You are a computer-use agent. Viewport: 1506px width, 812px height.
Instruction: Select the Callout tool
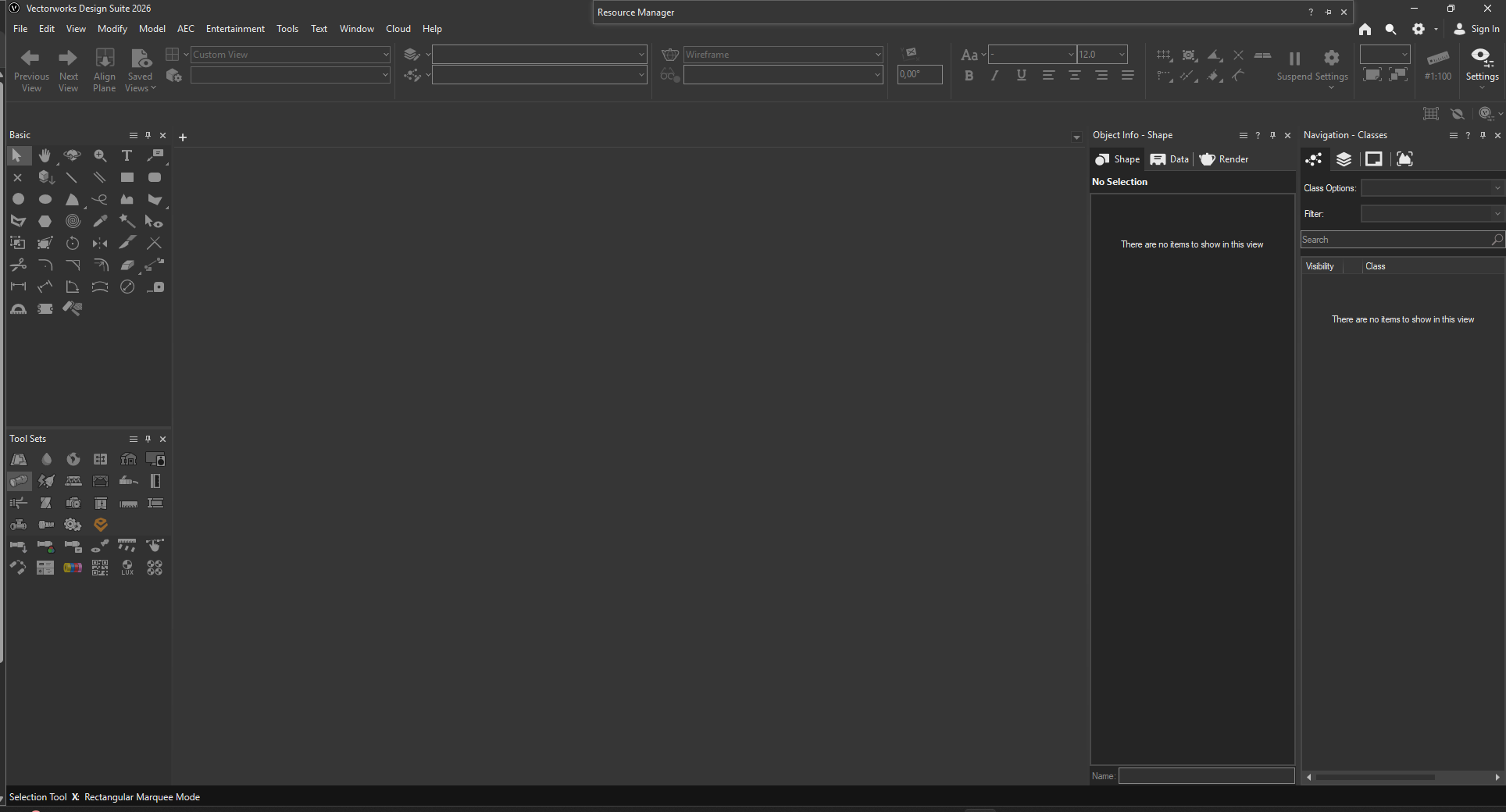[155, 156]
